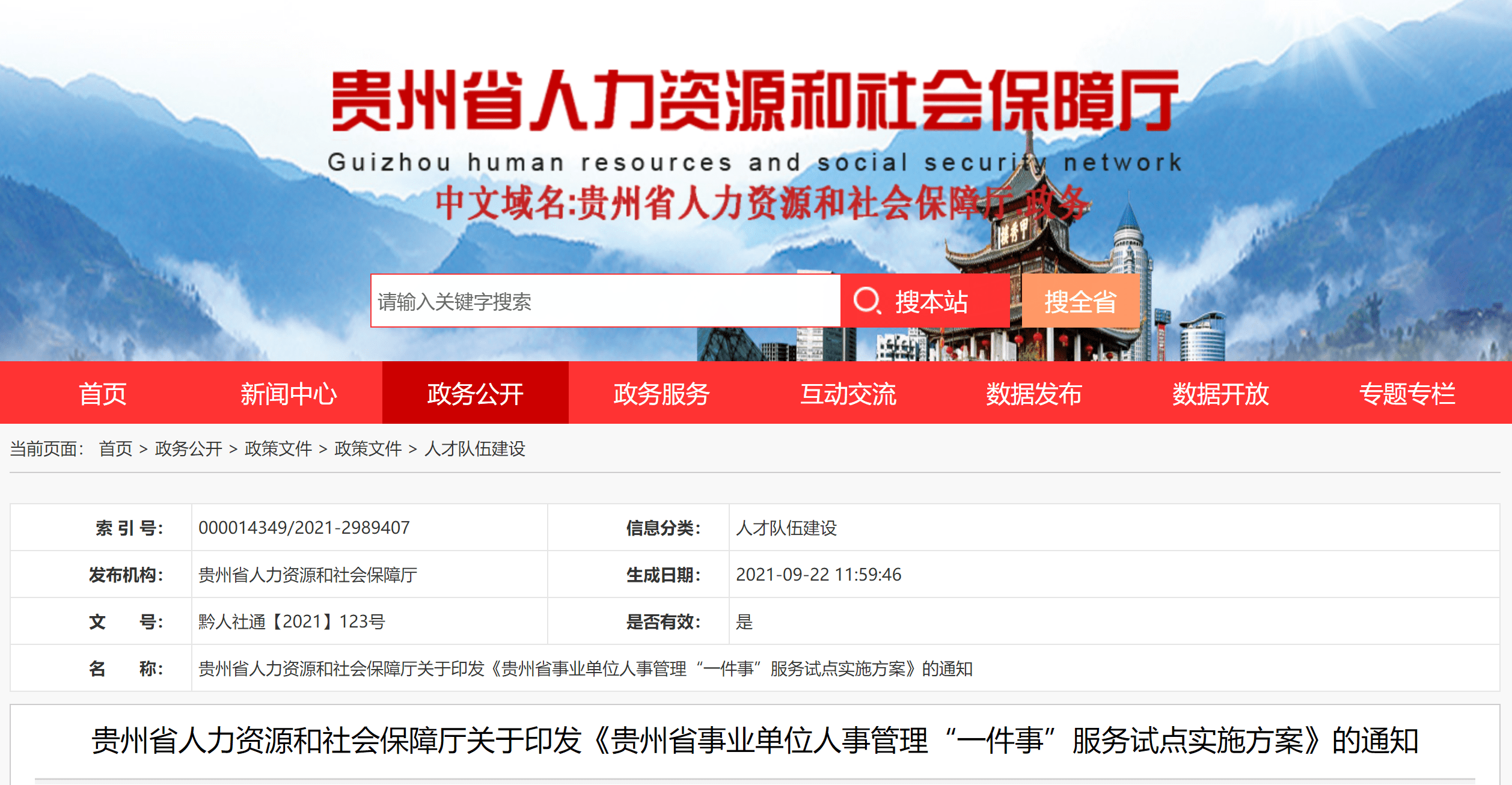Screen dimensions: 1512x785
Task: Click the large article headline title
Action: coord(755,740)
